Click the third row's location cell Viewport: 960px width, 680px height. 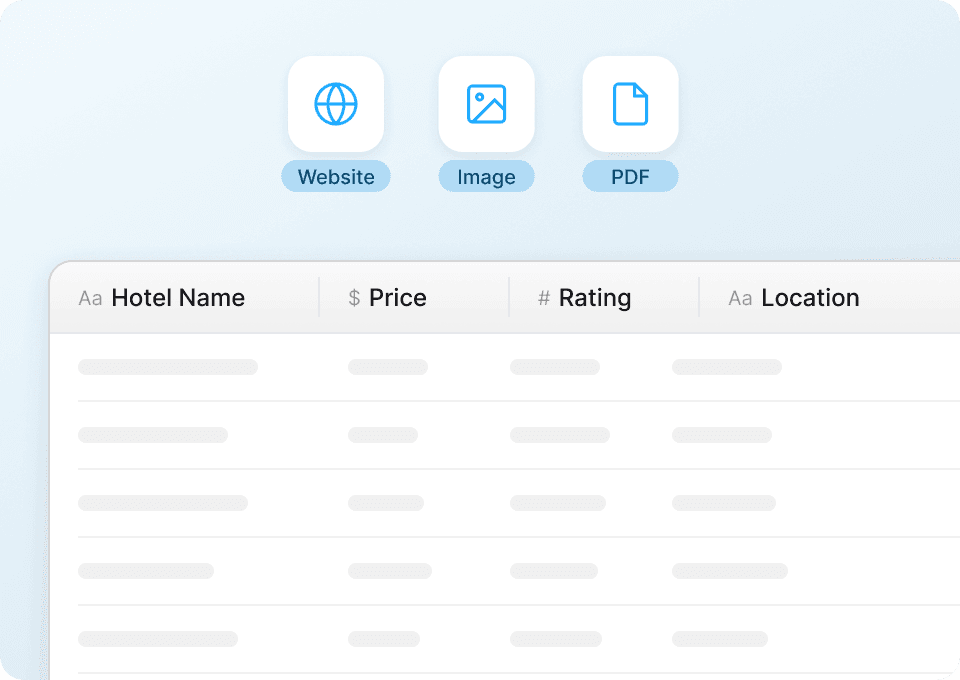click(724, 503)
